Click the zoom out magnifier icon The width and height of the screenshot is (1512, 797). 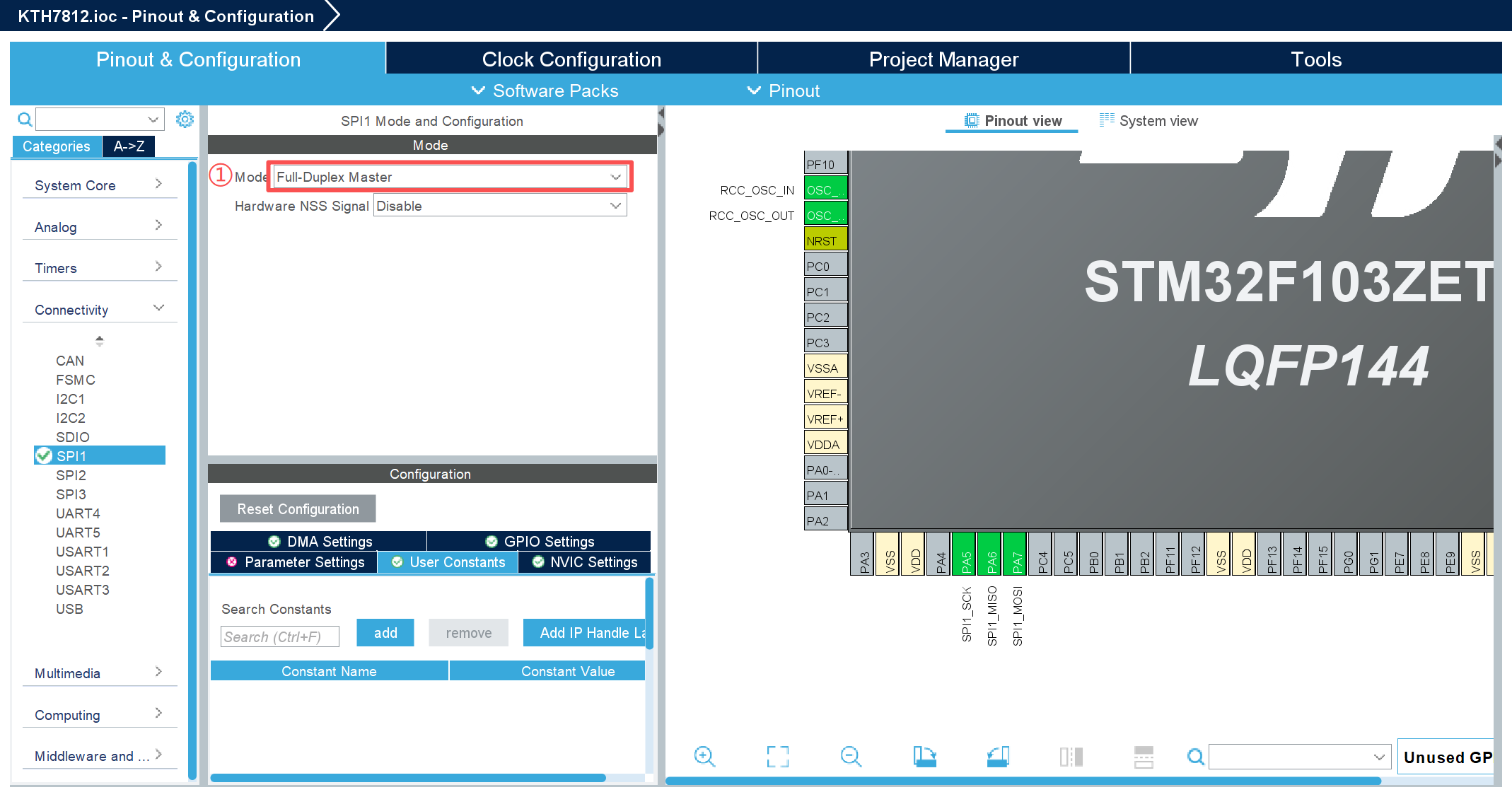point(851,757)
